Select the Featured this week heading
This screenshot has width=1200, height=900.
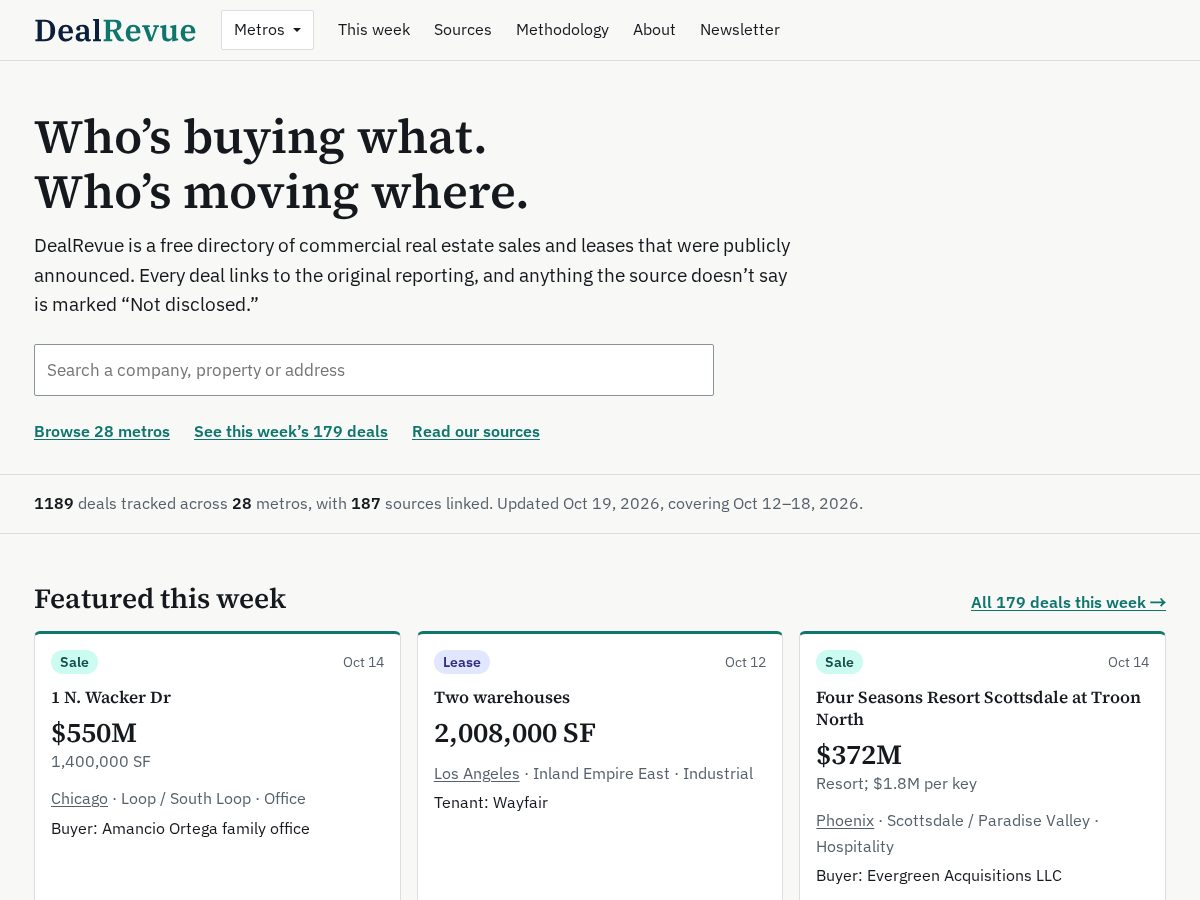[x=160, y=599]
